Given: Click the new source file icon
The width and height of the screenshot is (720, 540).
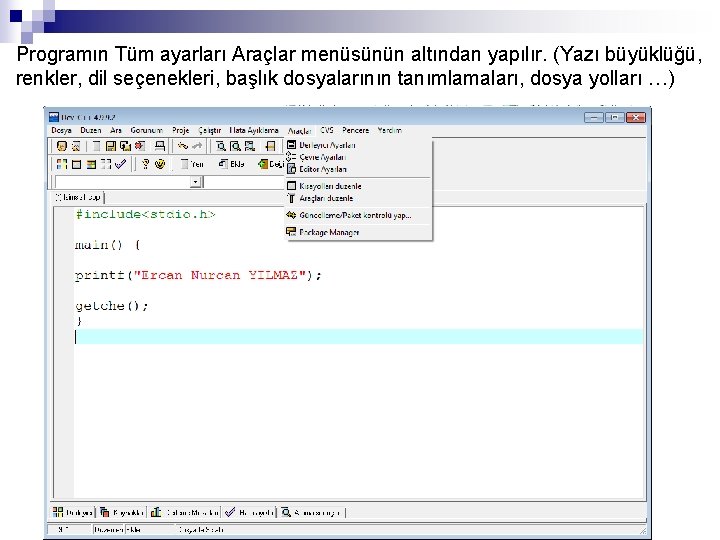Looking at the screenshot, I should point(96,146).
